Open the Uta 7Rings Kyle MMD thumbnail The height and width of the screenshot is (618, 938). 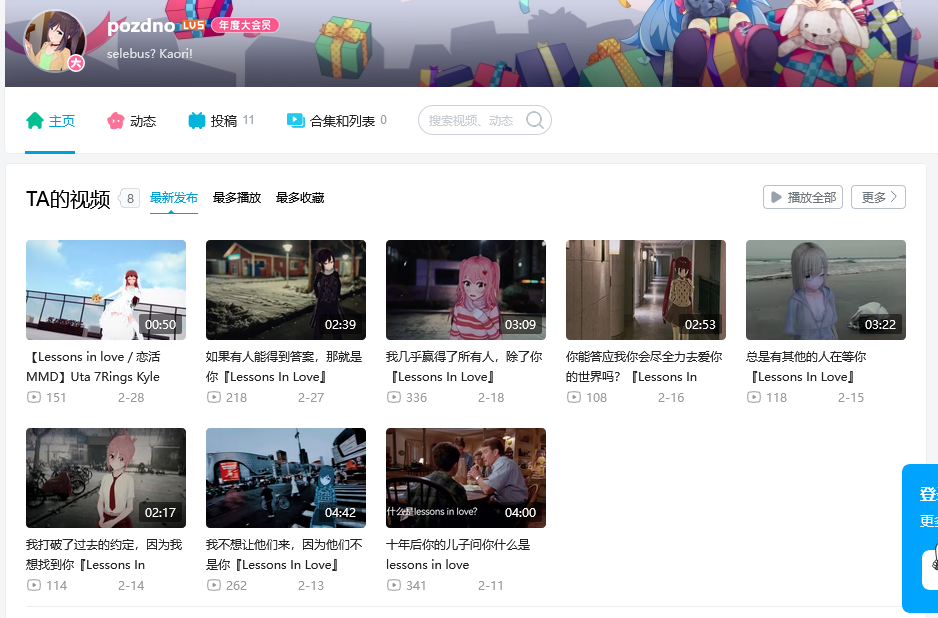[106, 290]
